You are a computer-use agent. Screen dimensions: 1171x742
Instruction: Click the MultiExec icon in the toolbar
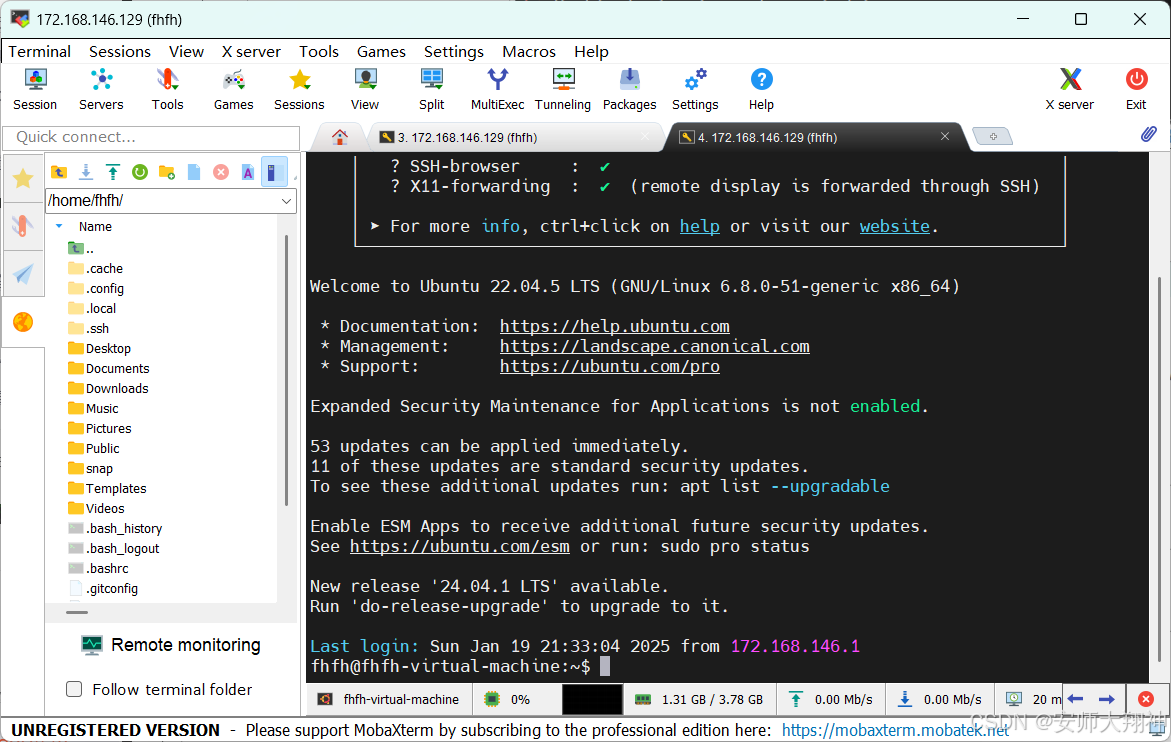[x=497, y=88]
